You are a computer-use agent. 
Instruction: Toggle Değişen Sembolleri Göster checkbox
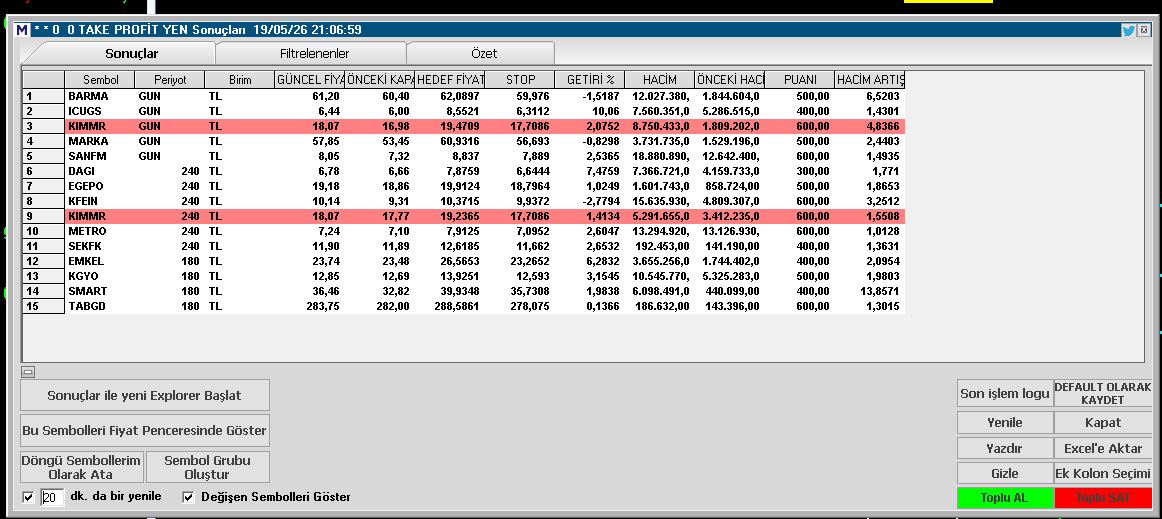[x=188, y=497]
